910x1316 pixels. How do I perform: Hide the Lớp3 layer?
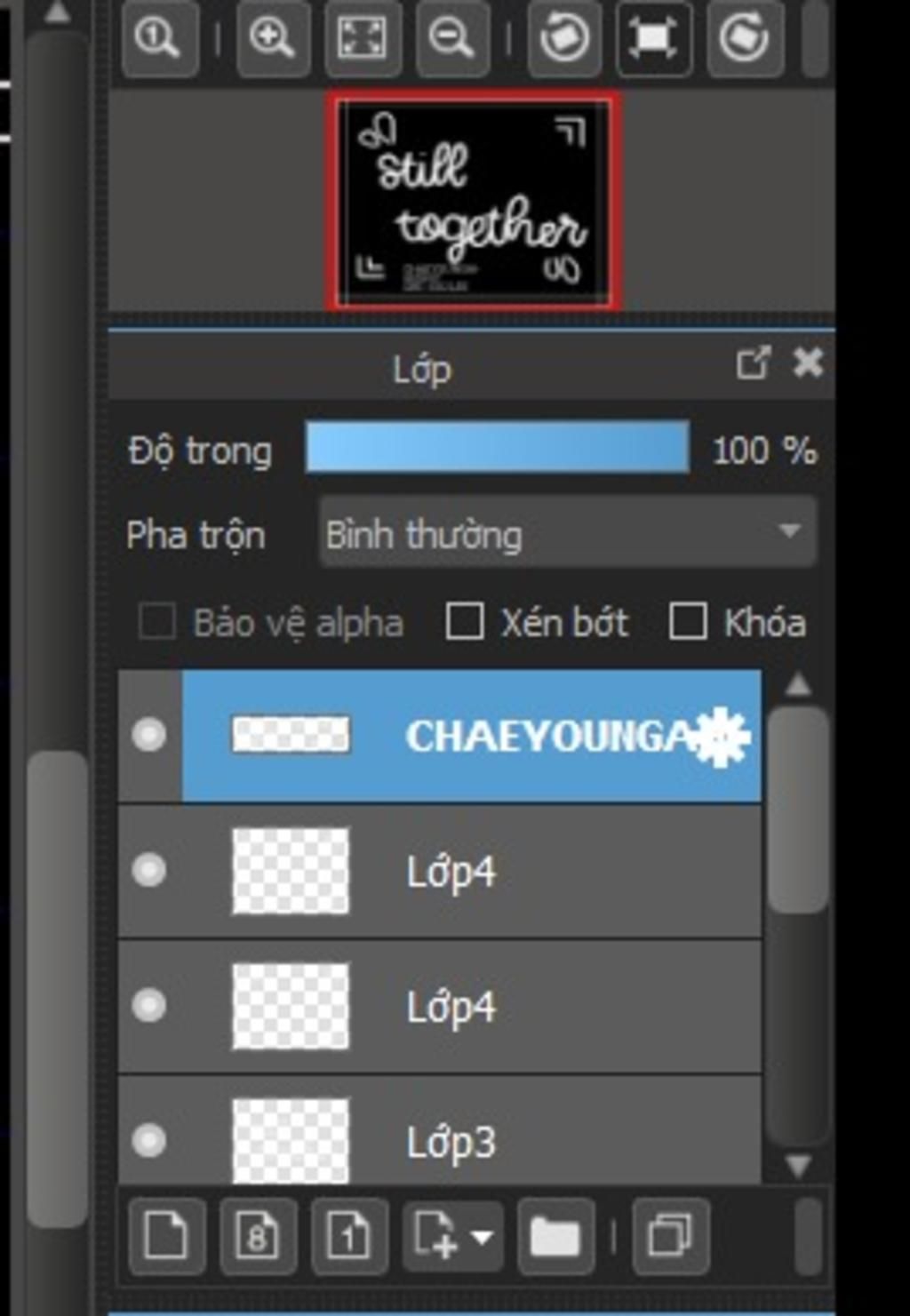149,1139
